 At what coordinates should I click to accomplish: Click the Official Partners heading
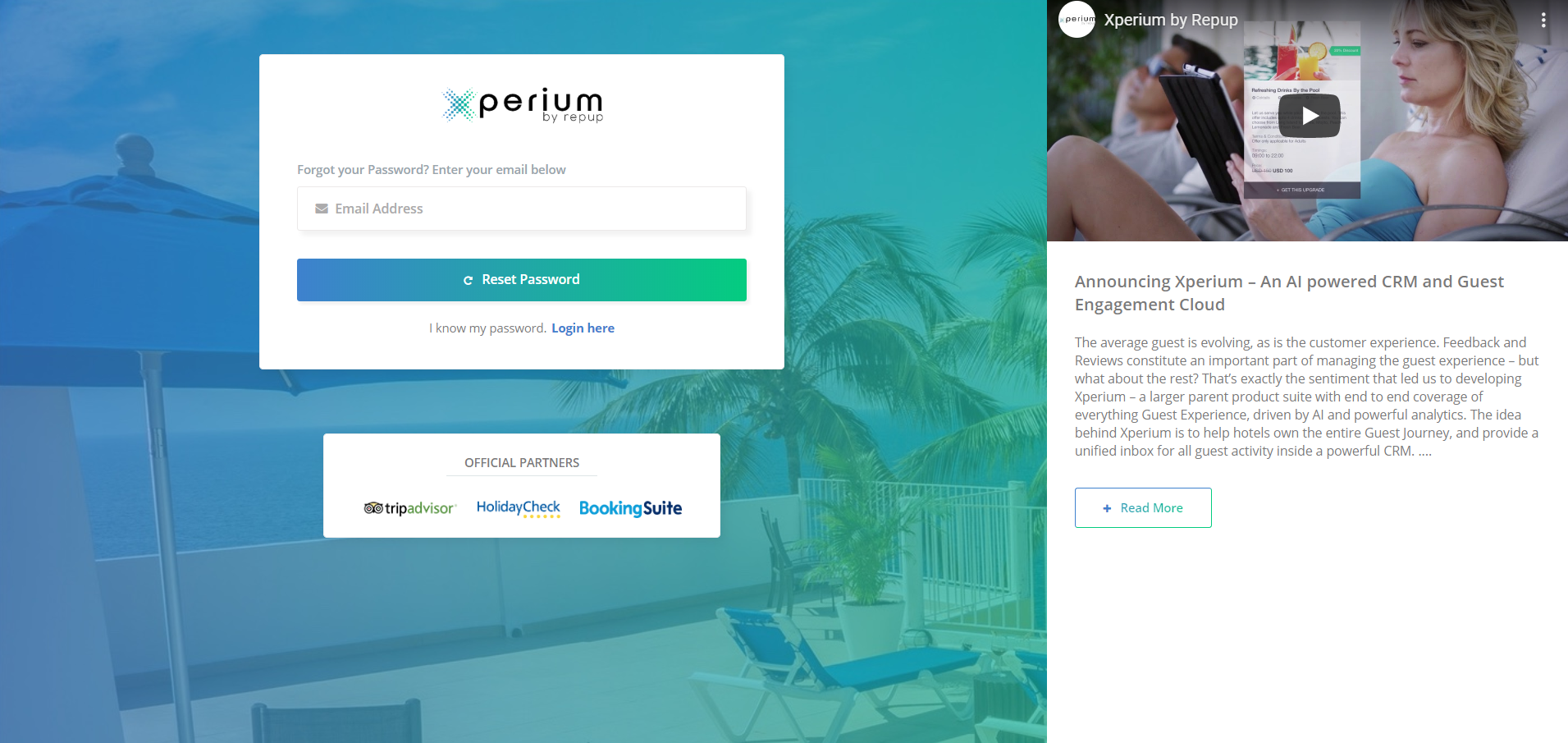tap(522, 463)
